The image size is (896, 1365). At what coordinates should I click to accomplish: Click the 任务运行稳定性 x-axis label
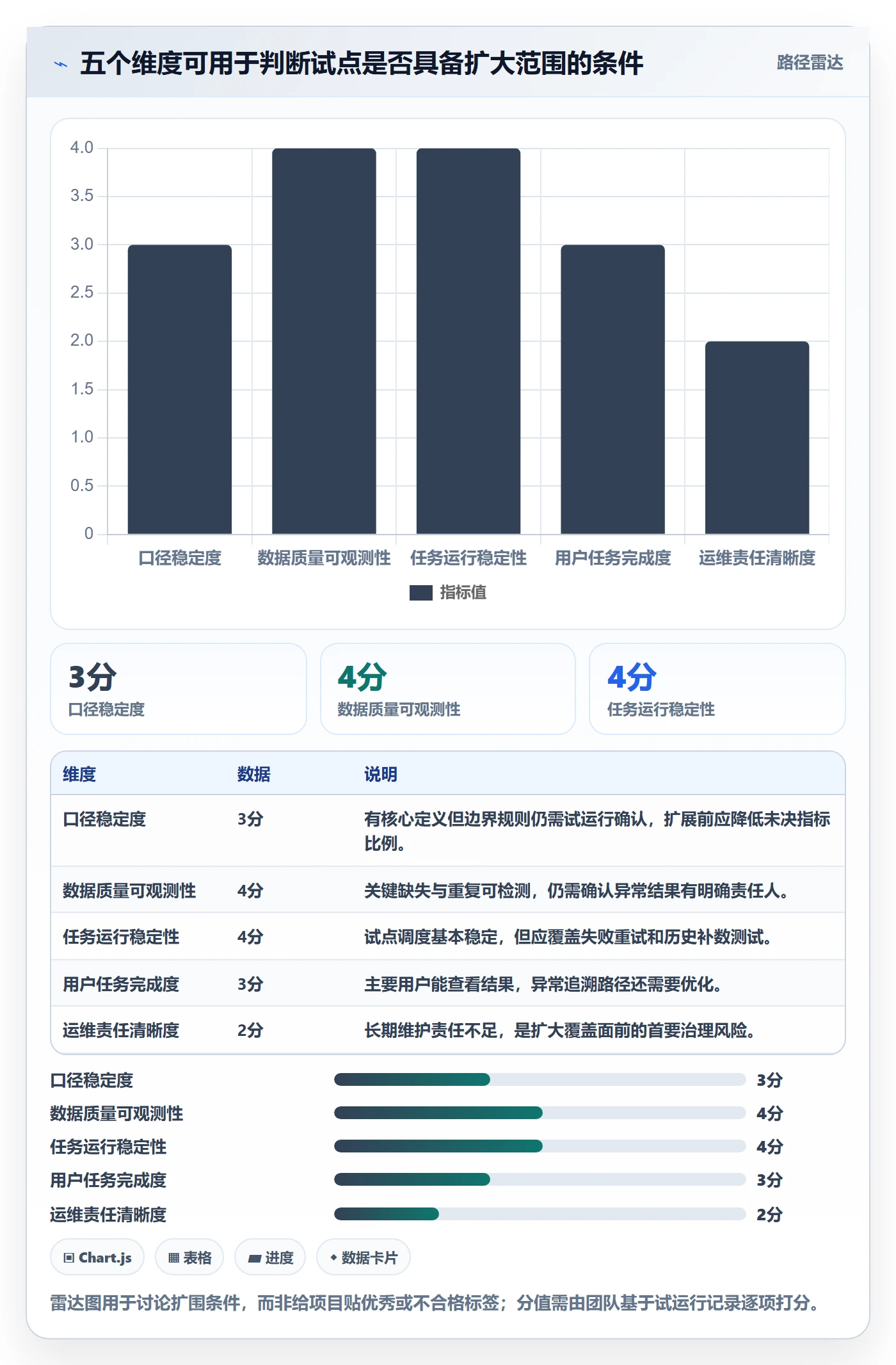click(x=468, y=558)
